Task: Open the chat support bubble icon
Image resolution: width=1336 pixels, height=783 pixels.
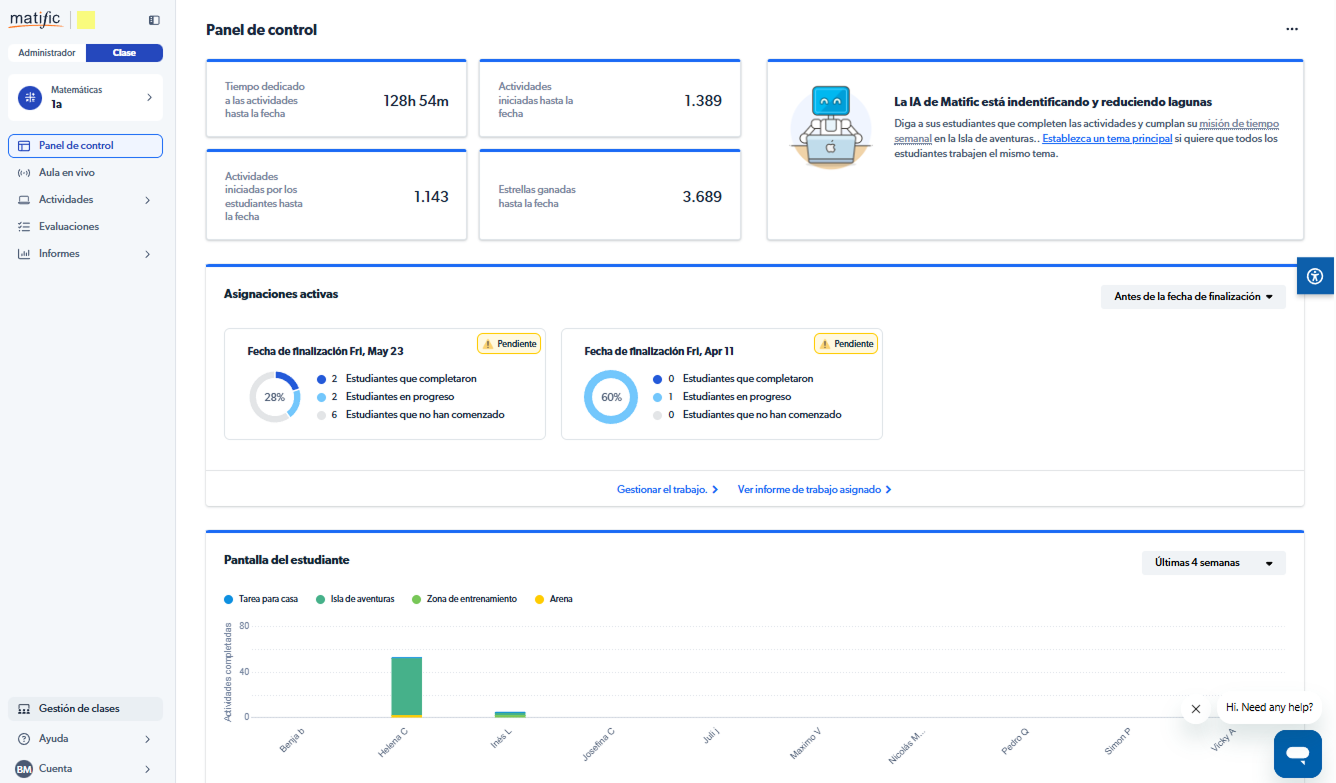Action: 1297,753
